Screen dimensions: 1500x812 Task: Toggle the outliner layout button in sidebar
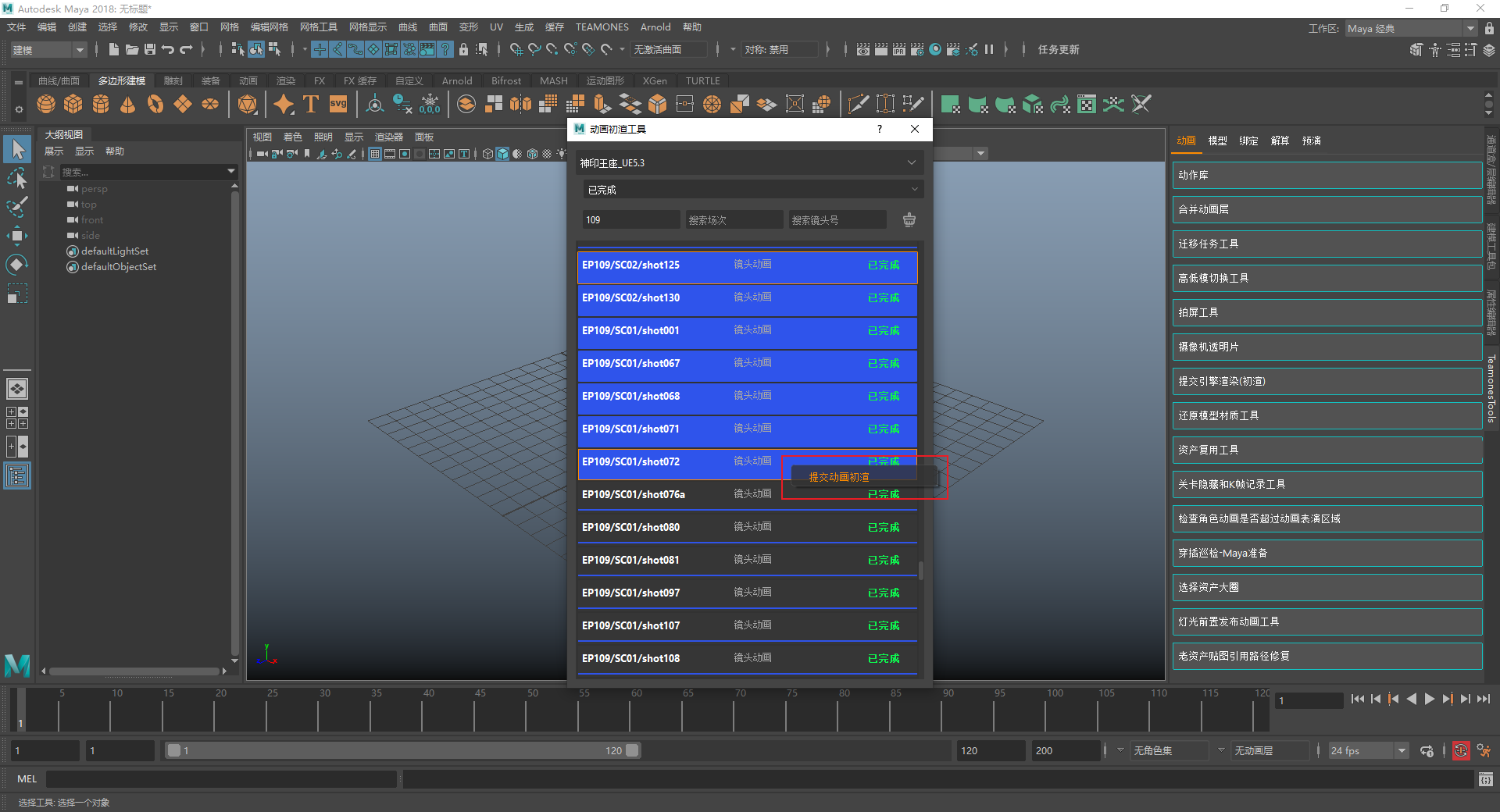(17, 475)
